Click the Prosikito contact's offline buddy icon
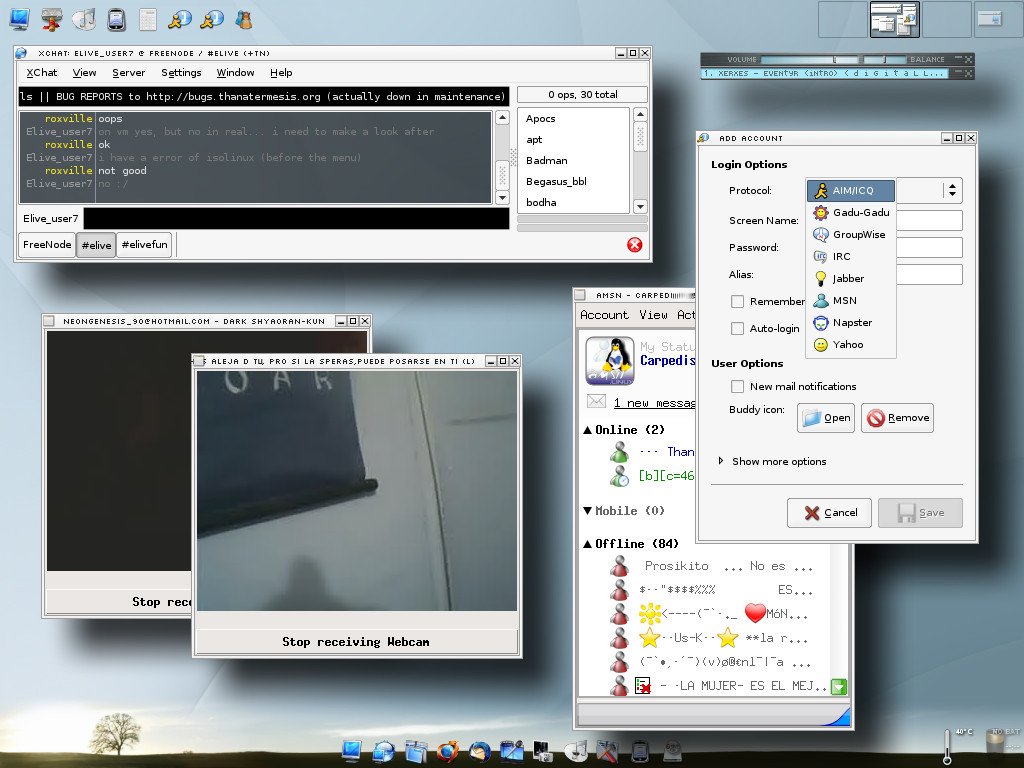 (x=619, y=566)
